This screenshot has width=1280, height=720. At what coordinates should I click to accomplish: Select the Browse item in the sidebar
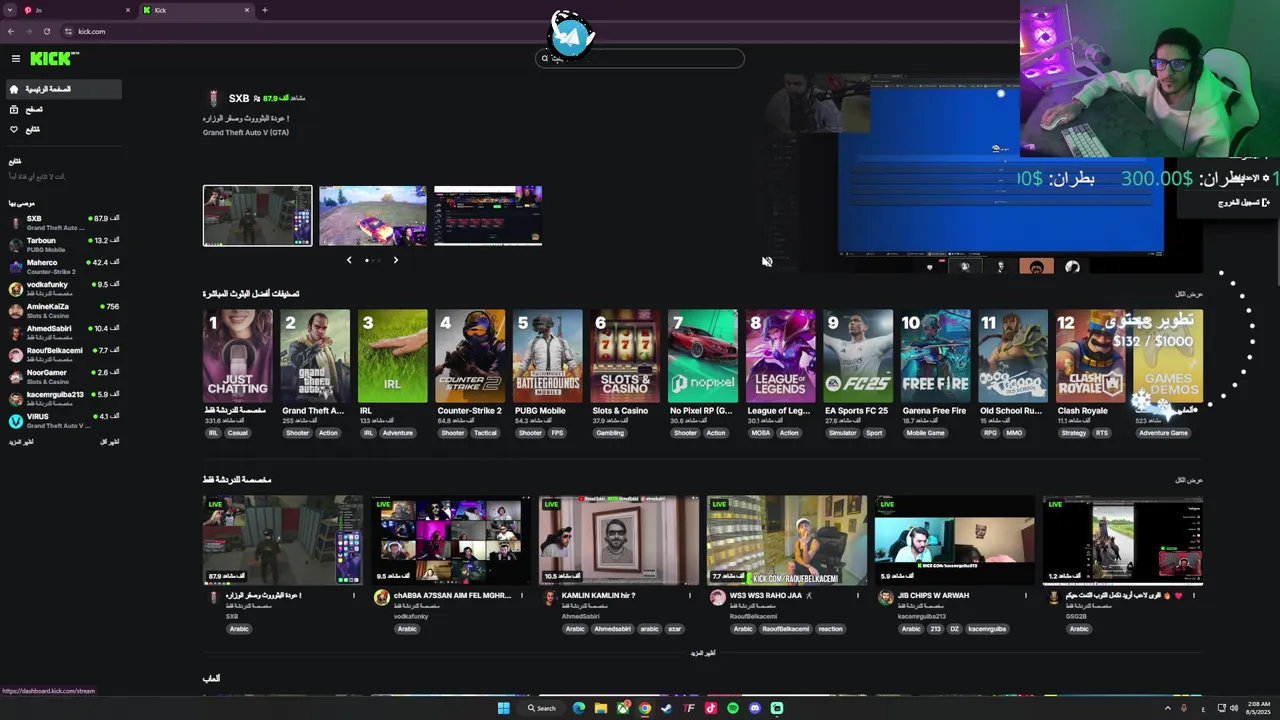click(x=64, y=109)
